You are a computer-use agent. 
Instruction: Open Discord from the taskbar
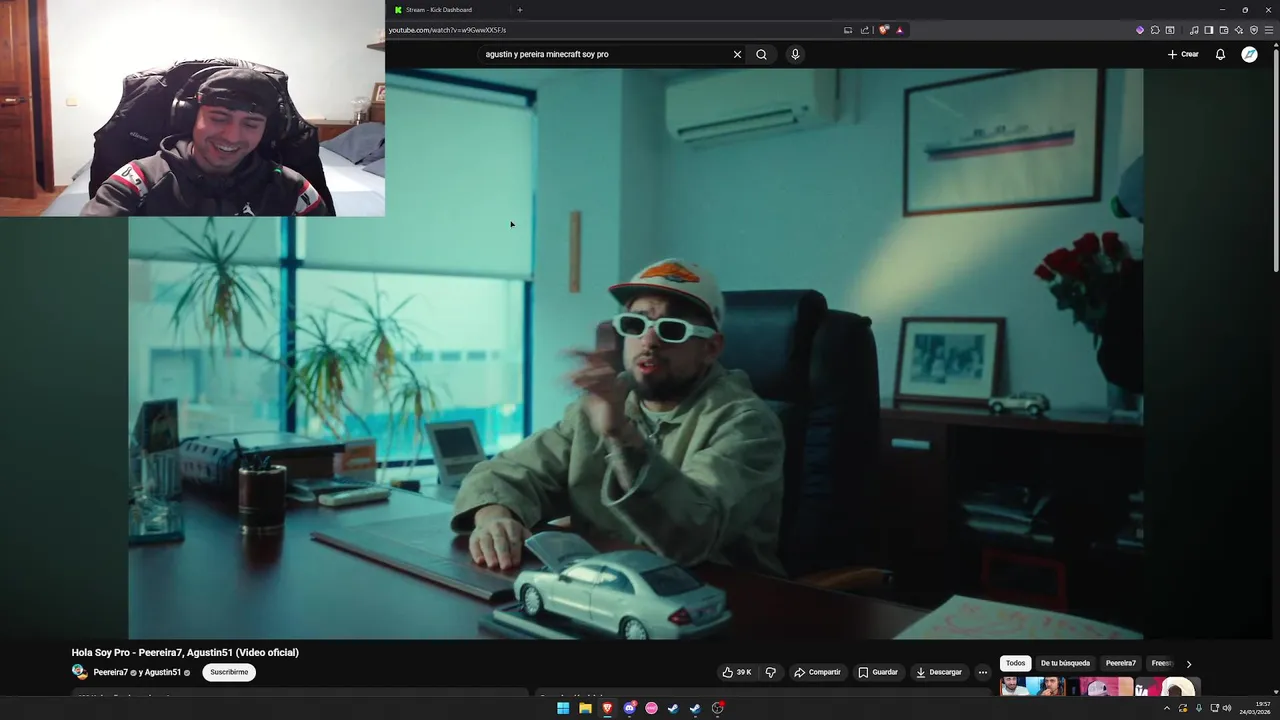coord(629,708)
